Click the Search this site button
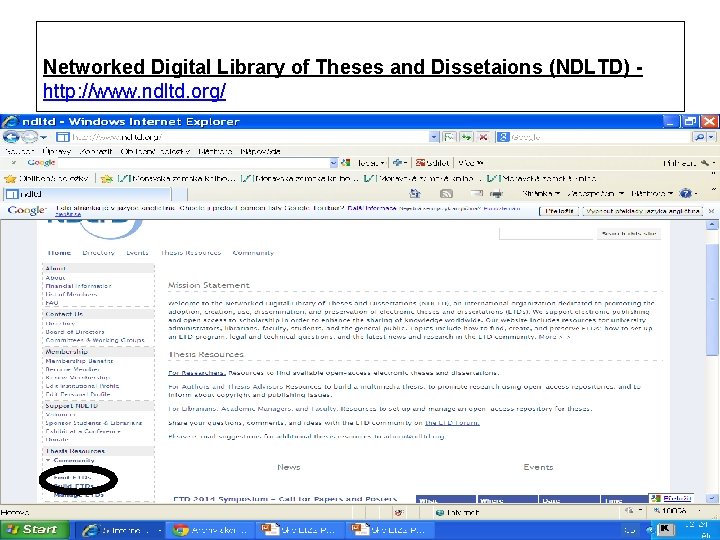The image size is (720, 540). 629,234
